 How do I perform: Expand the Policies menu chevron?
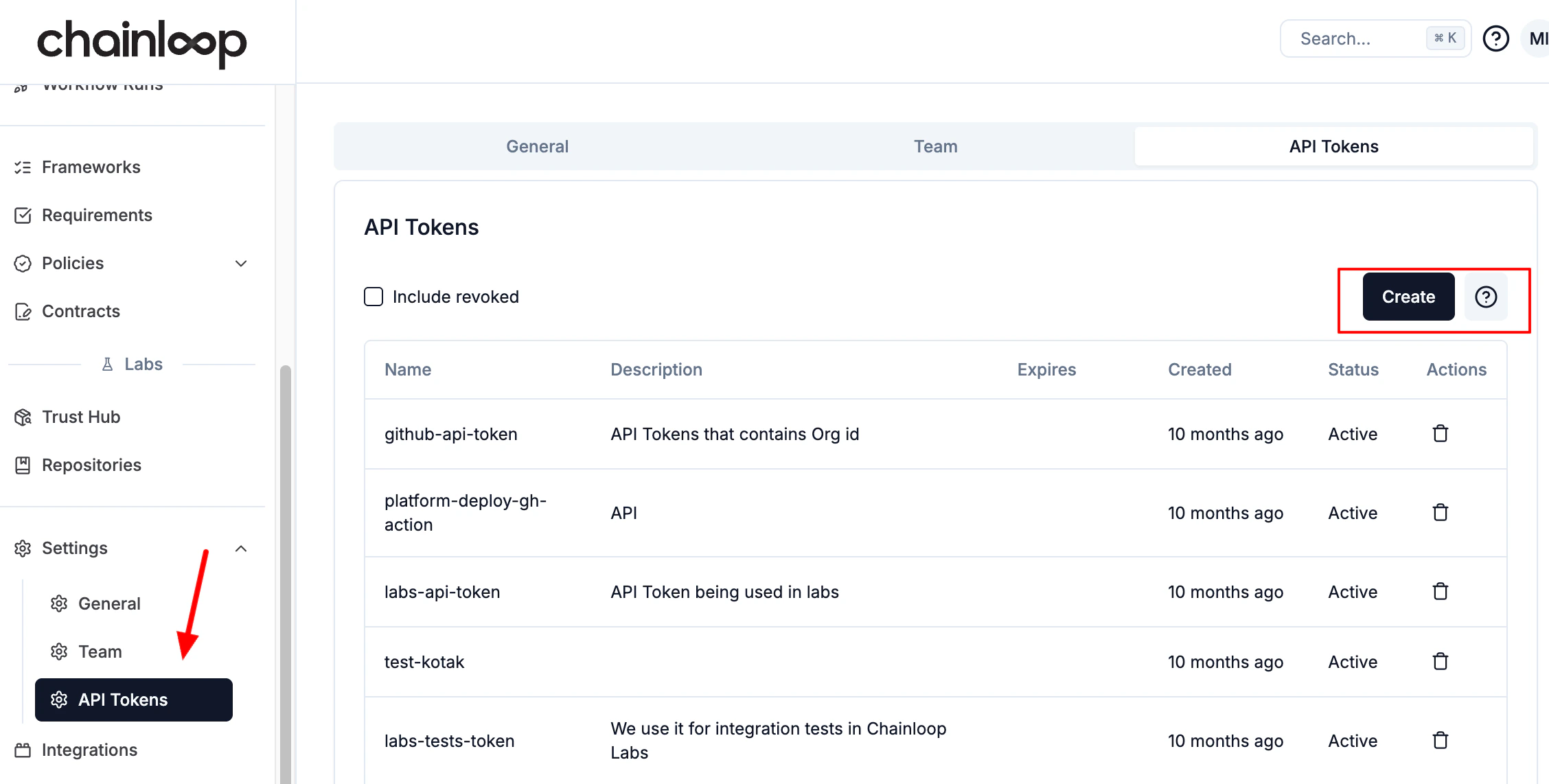point(241,264)
